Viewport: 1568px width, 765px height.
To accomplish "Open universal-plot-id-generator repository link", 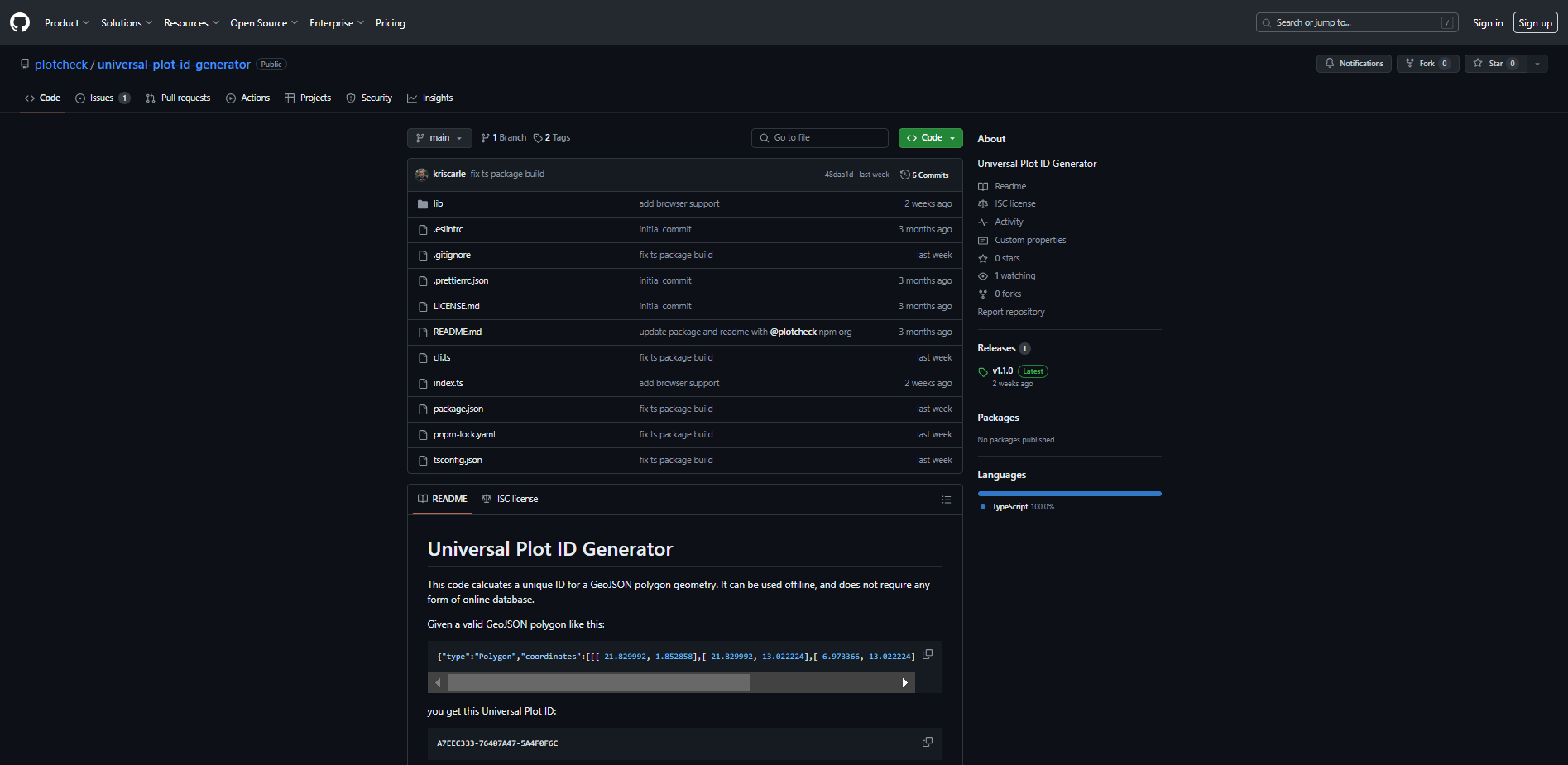I will [174, 65].
